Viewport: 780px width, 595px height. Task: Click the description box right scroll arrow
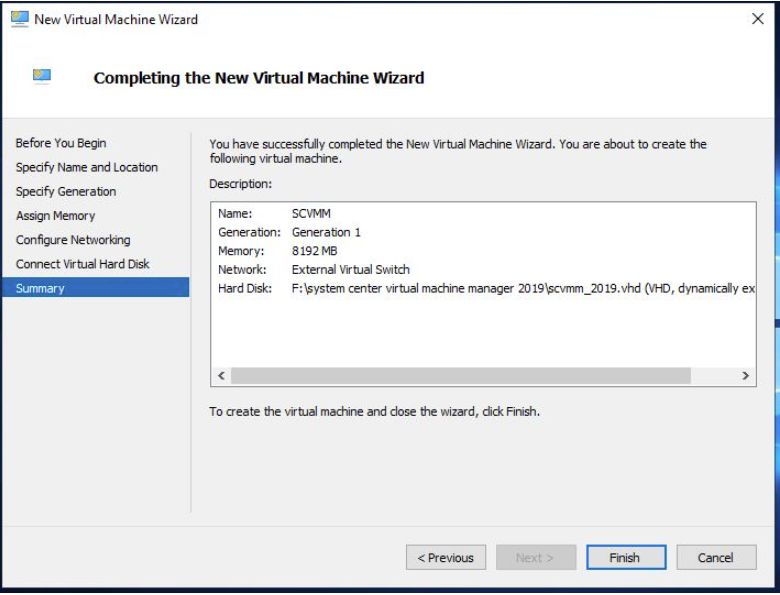[745, 376]
